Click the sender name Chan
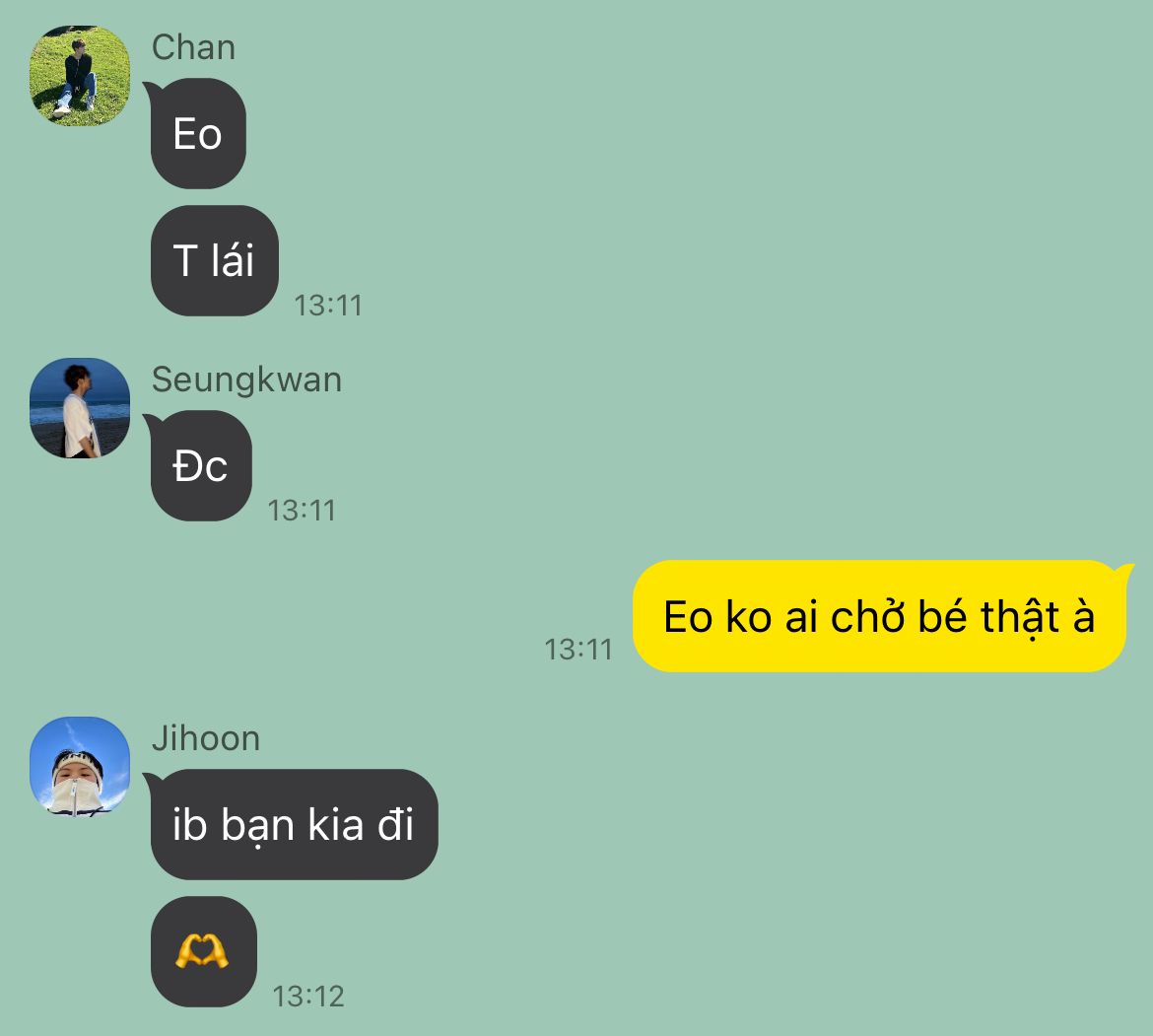Viewport: 1153px width, 1036px height. click(x=193, y=47)
